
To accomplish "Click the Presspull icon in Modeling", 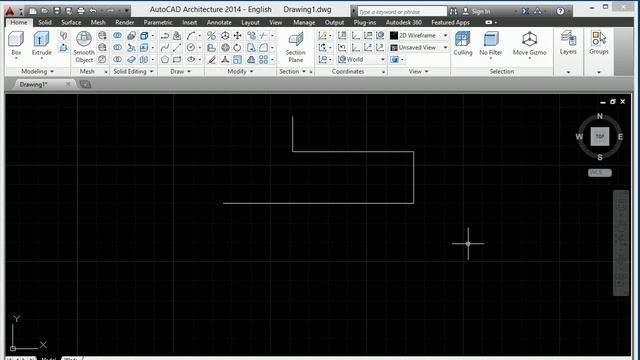I will pyautogui.click(x=63, y=48).
